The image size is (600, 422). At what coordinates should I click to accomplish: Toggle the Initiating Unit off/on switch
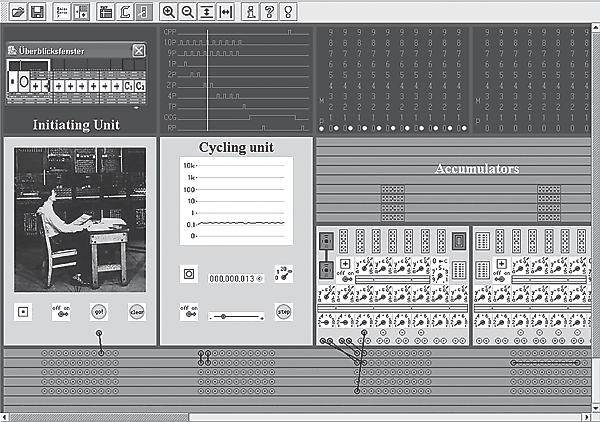[61, 311]
